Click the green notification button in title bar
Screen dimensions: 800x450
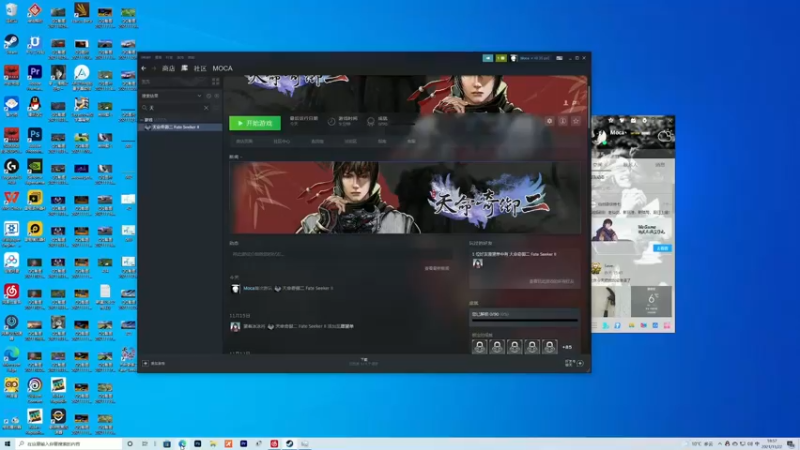[x=501, y=58]
